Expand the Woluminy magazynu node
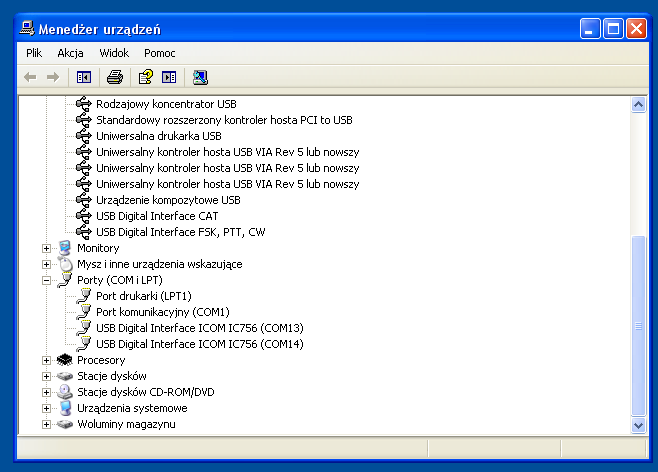Viewport: 658px width, 472px height. tap(46, 424)
